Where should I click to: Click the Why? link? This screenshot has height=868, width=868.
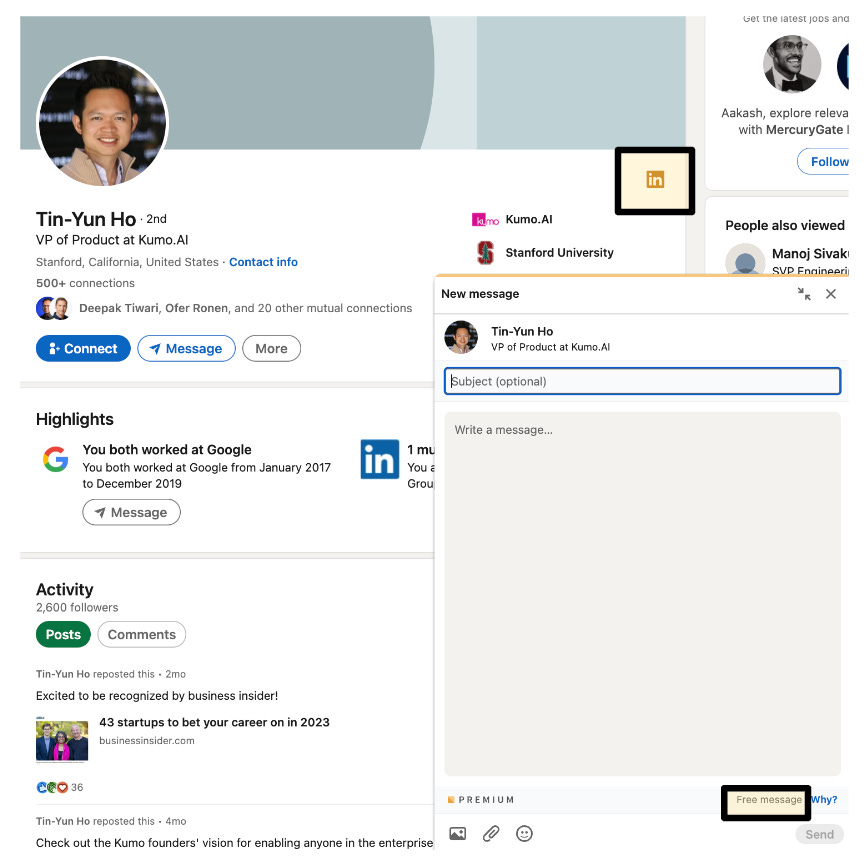pyautogui.click(x=824, y=800)
